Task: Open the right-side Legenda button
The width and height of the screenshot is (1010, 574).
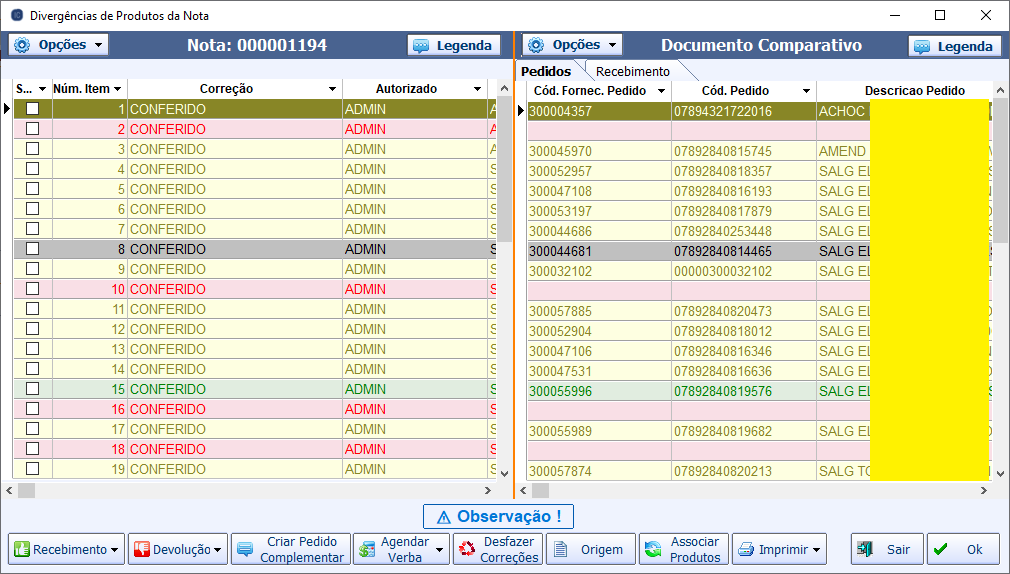Action: pyautogui.click(x=954, y=46)
